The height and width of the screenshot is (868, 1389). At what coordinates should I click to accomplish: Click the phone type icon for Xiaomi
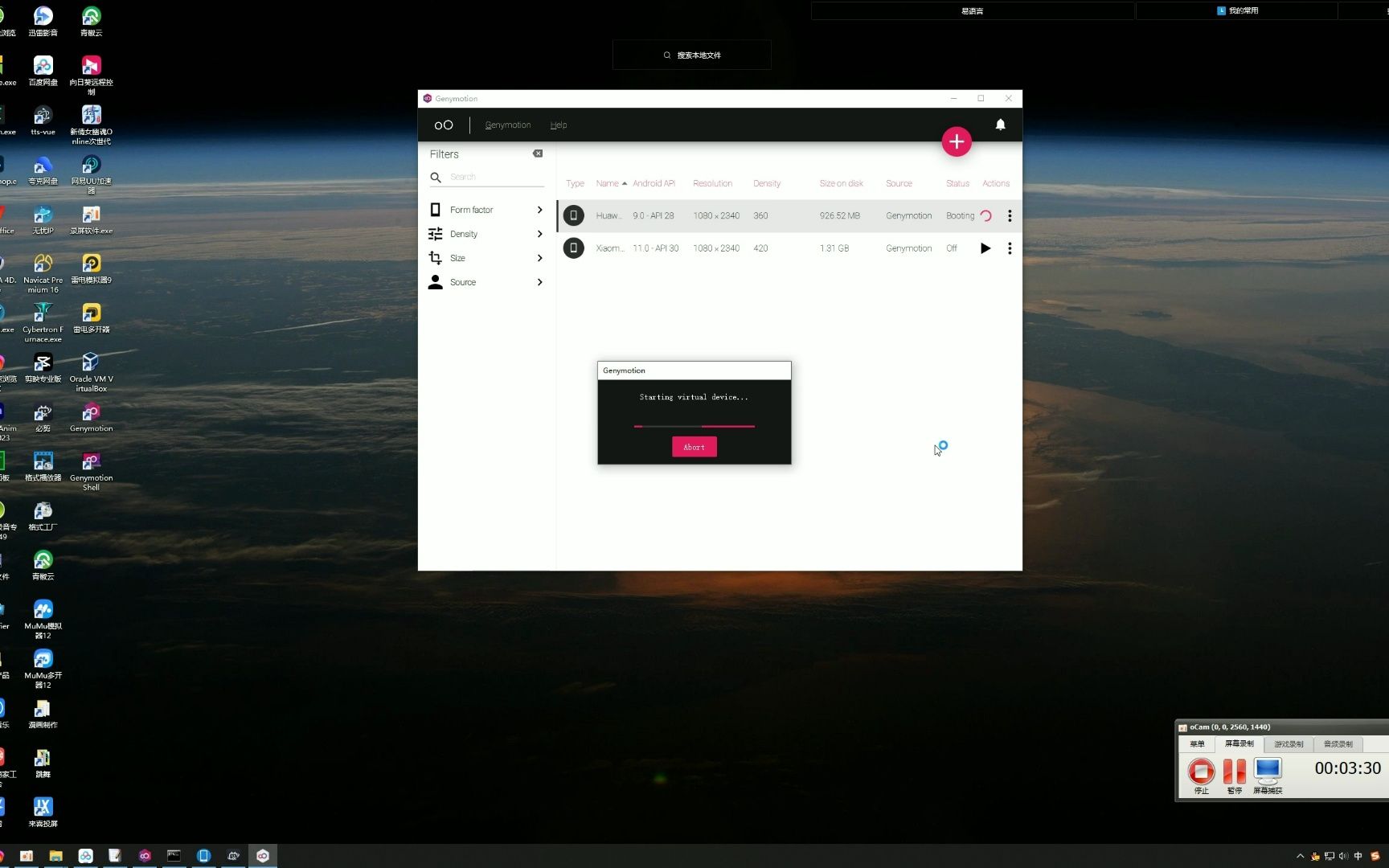[x=573, y=248]
